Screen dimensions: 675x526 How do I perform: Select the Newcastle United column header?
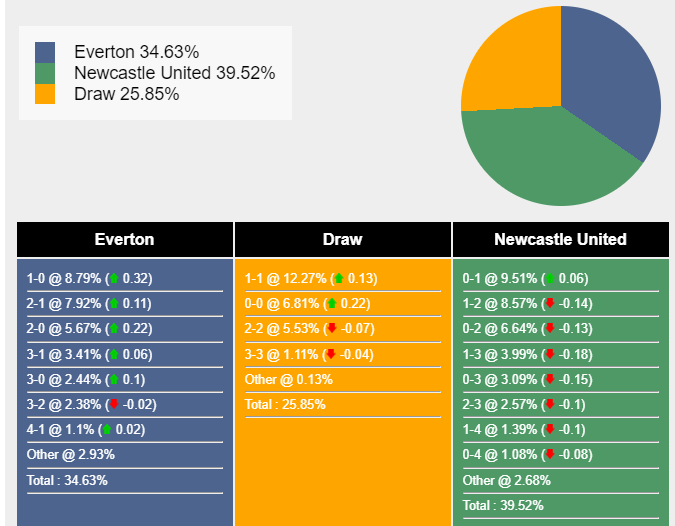coord(560,240)
